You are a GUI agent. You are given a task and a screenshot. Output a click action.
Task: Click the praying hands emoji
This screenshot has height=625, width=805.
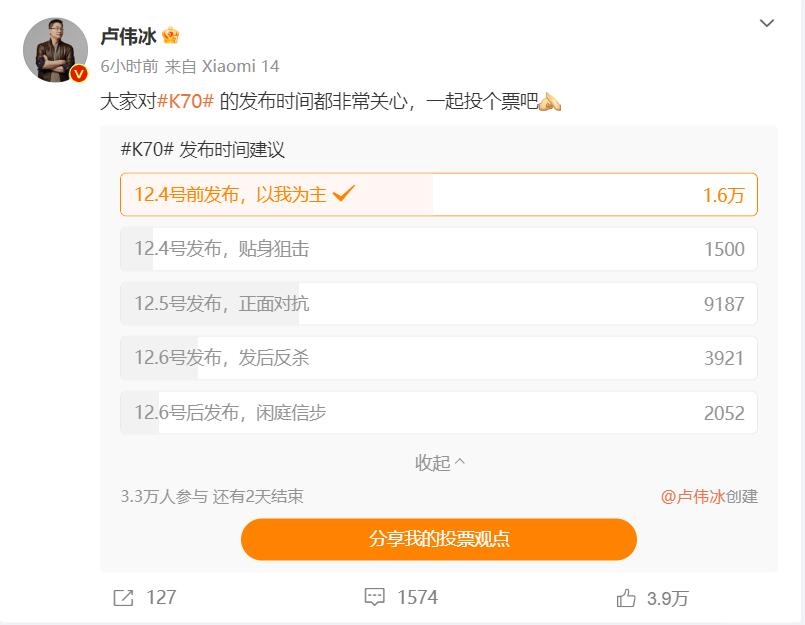[x=550, y=102]
